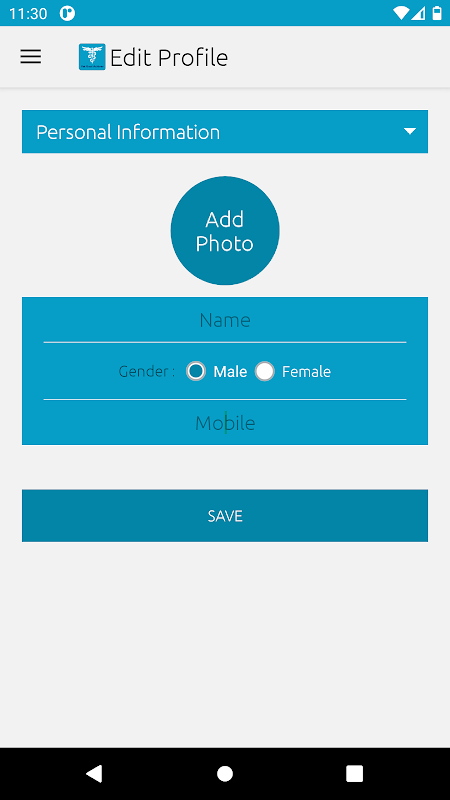Focus the Name input field
This screenshot has height=800, width=450.
[x=225, y=321]
